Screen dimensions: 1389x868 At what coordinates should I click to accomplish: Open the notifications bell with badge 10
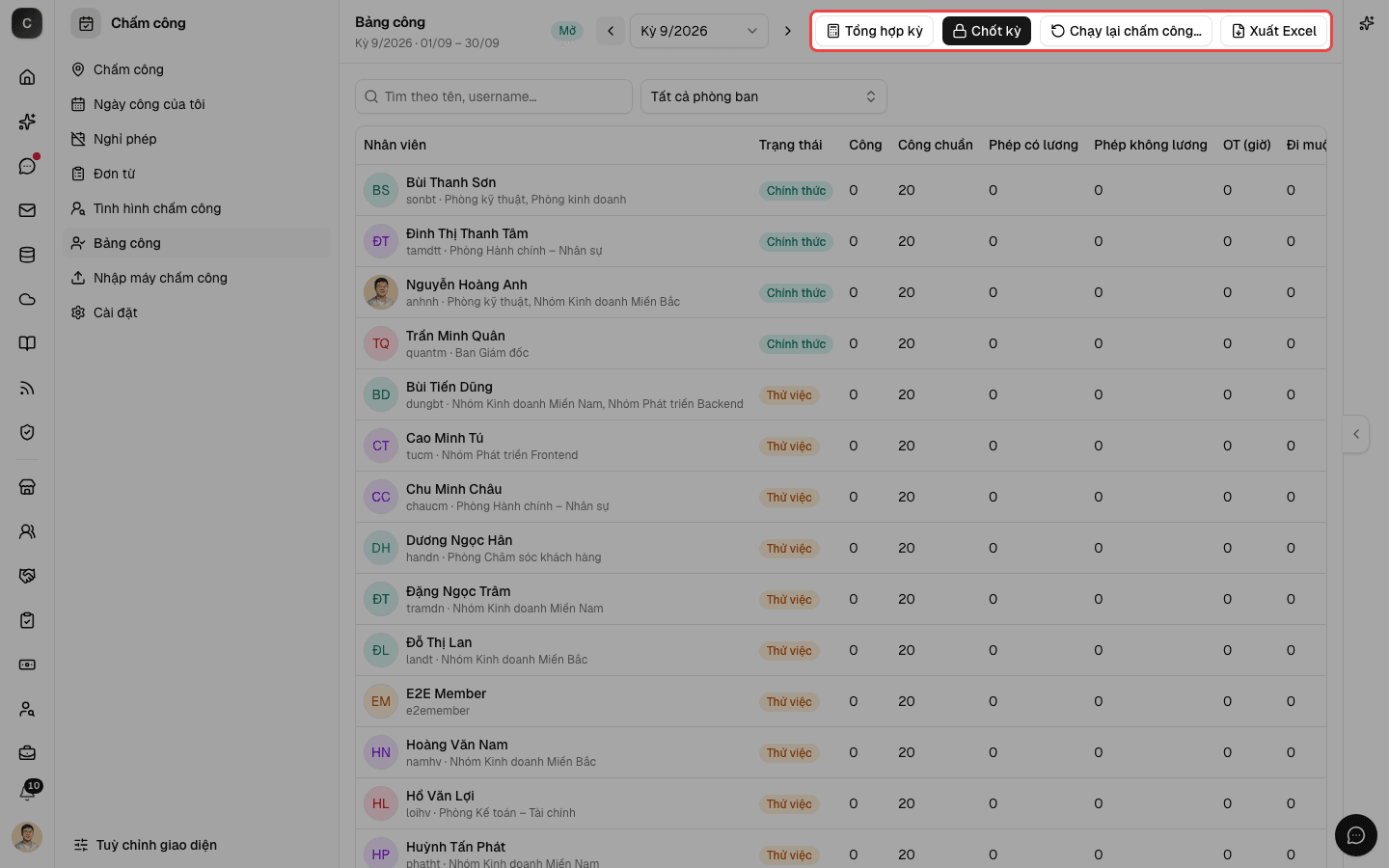[x=27, y=793]
